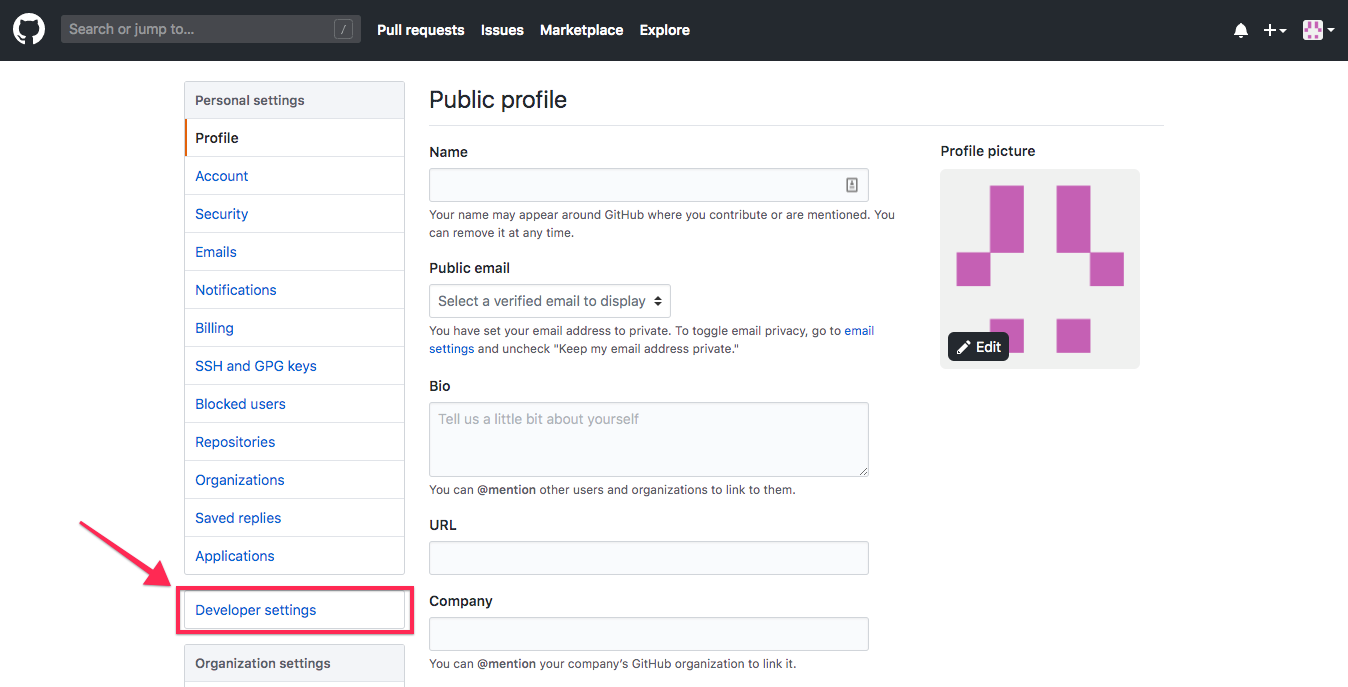1348x687 pixels.
Task: Switch to Pull requests
Action: click(420, 30)
